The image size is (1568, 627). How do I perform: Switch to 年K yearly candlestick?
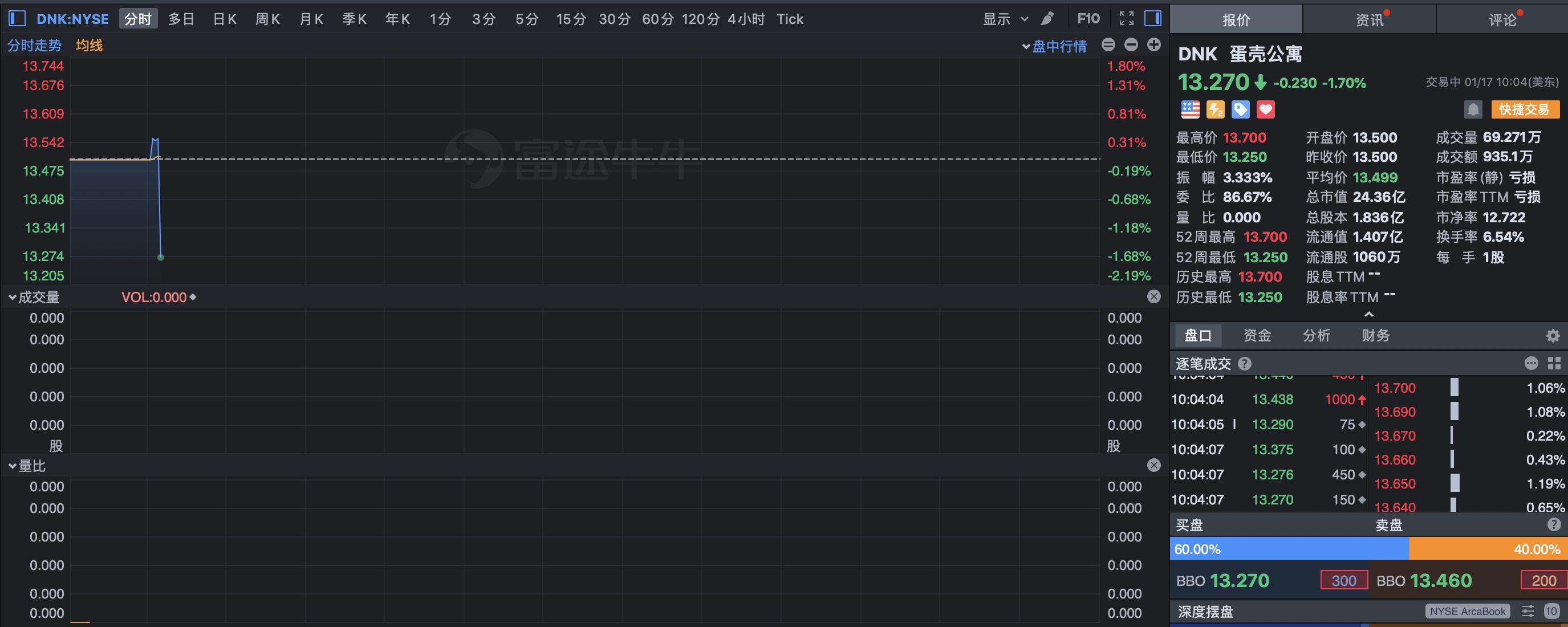coord(397,19)
